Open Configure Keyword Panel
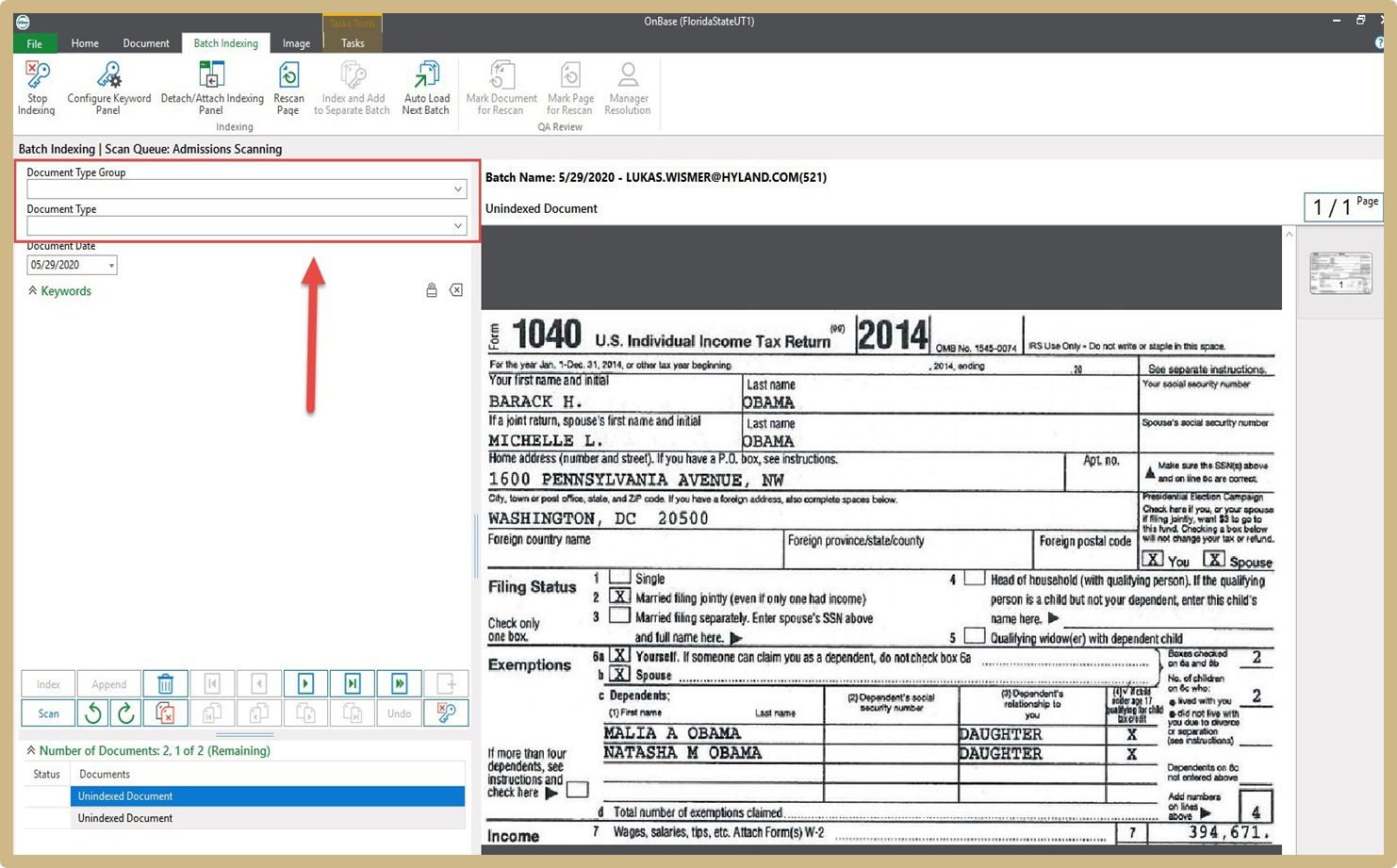Image resolution: width=1397 pixels, height=868 pixels. pyautogui.click(x=108, y=89)
